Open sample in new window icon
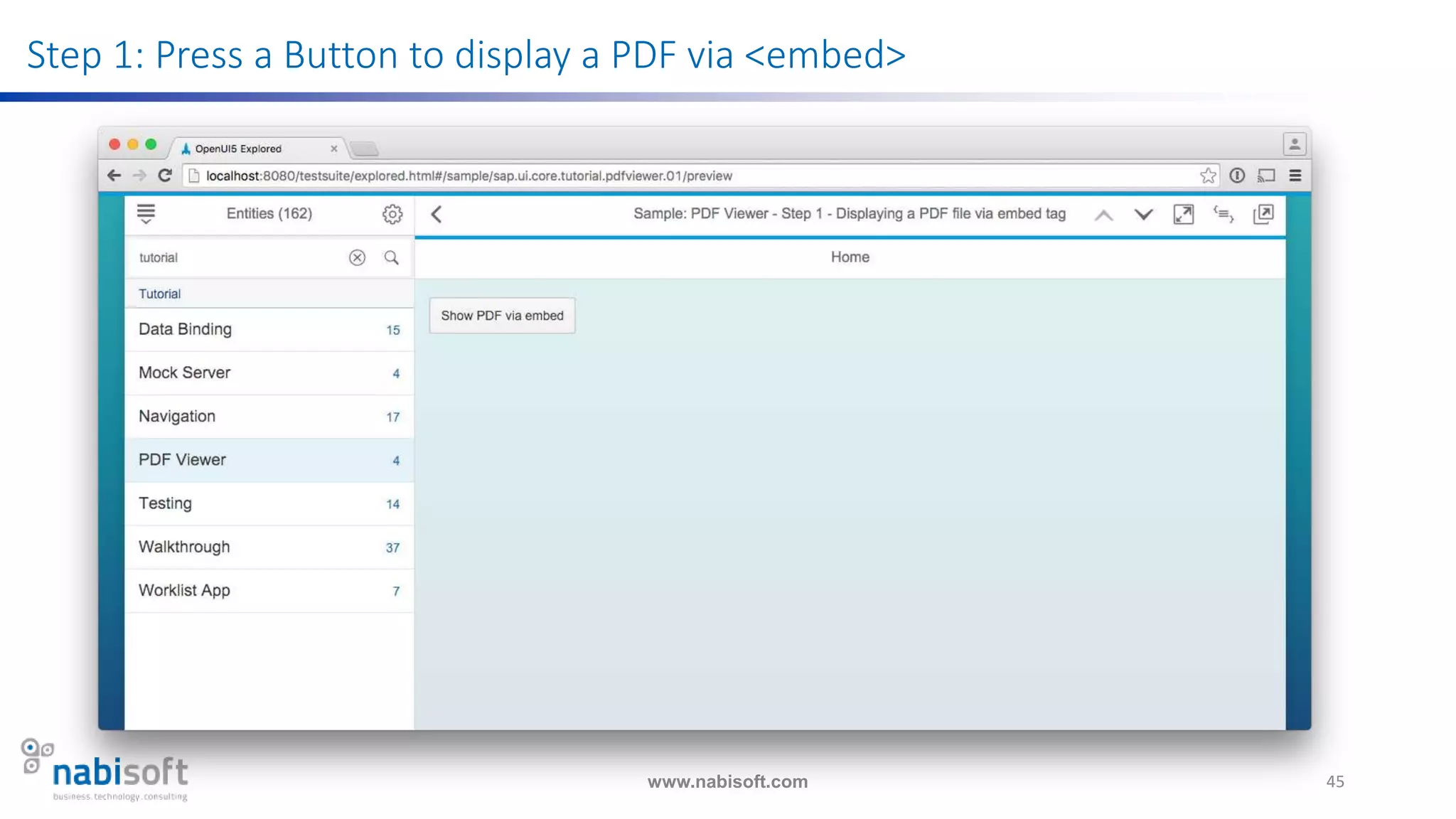The image size is (1456, 819). 1263,214
